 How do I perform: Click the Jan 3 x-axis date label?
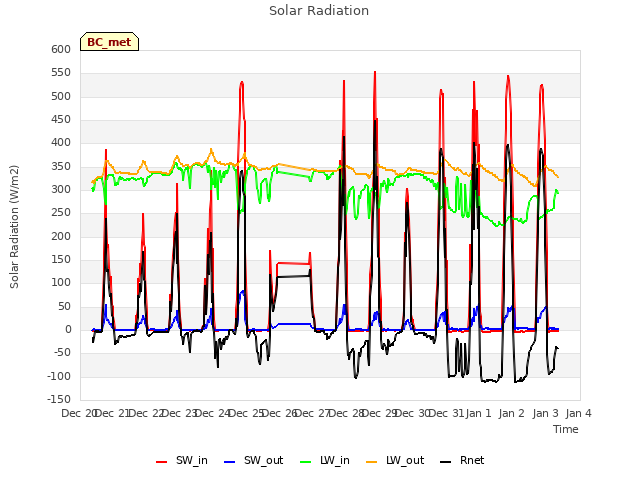[545, 413]
